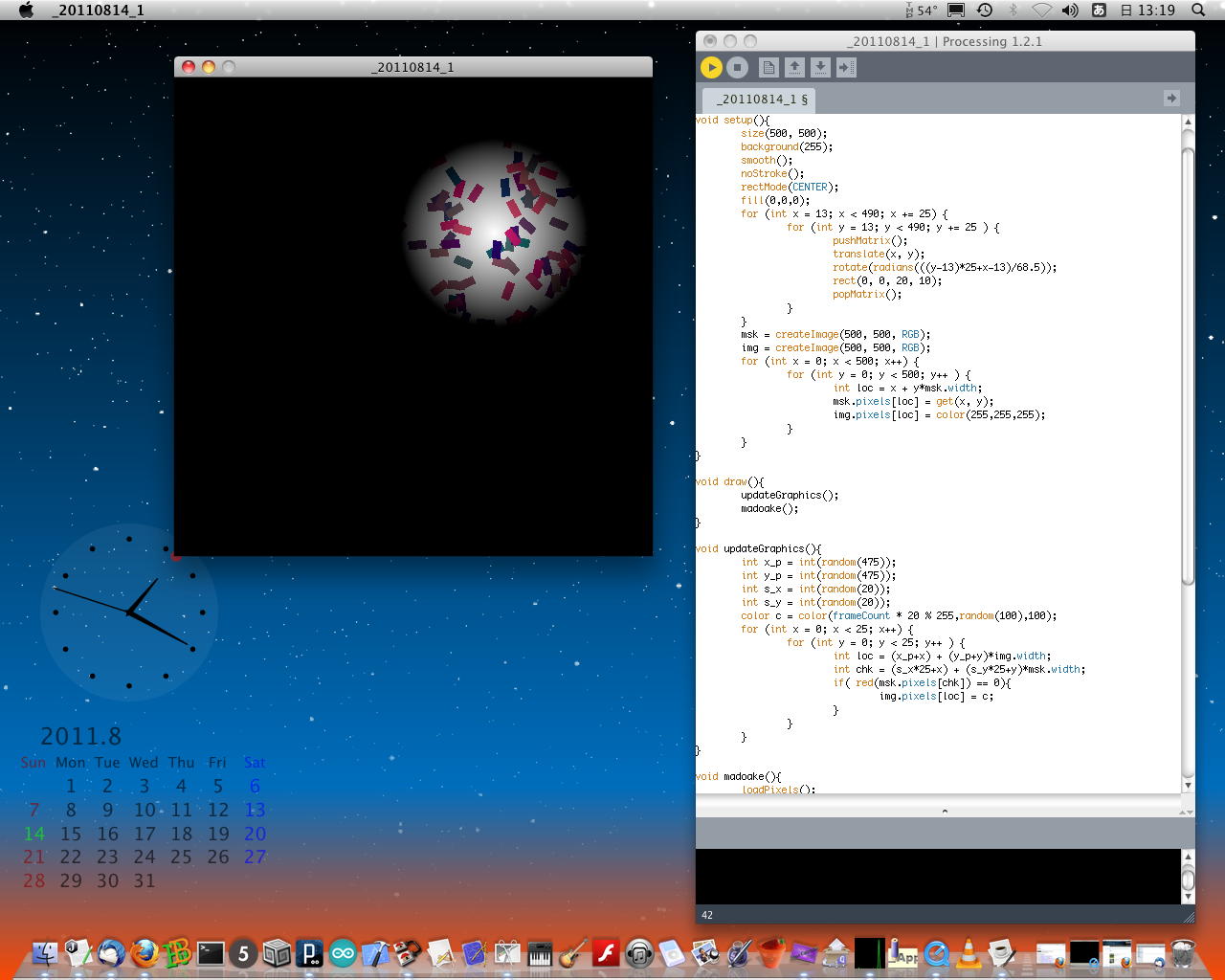The image size is (1225, 980).
Task: Run the sketch with the play button
Action: [711, 67]
